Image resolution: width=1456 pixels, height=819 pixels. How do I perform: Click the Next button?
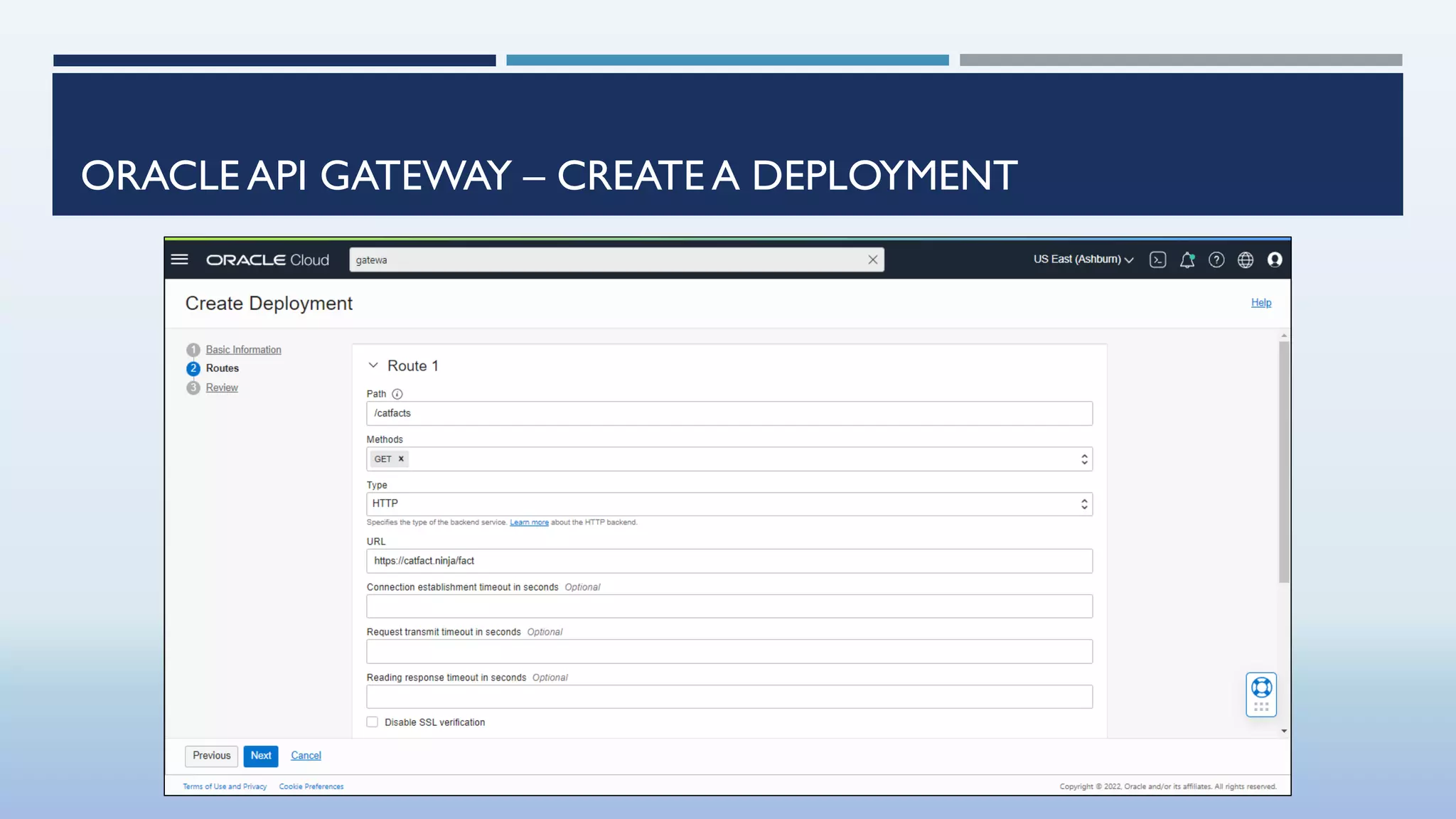tap(261, 756)
